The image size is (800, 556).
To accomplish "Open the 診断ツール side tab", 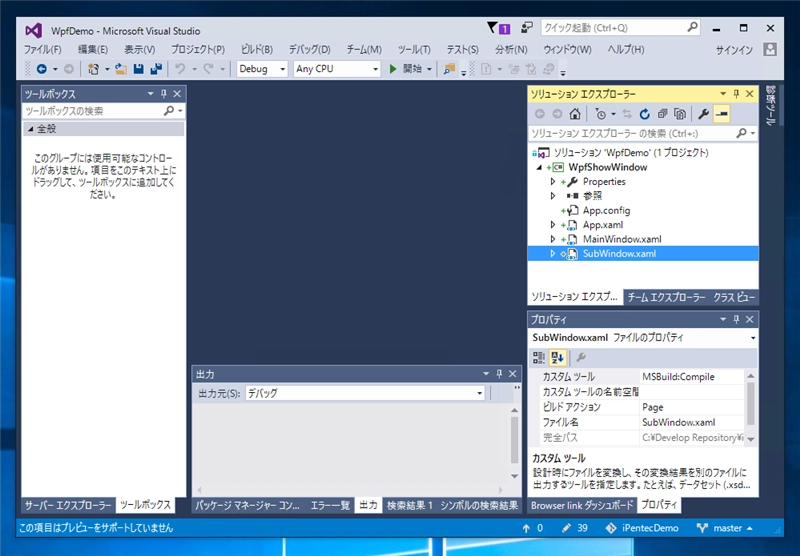I will (770, 106).
